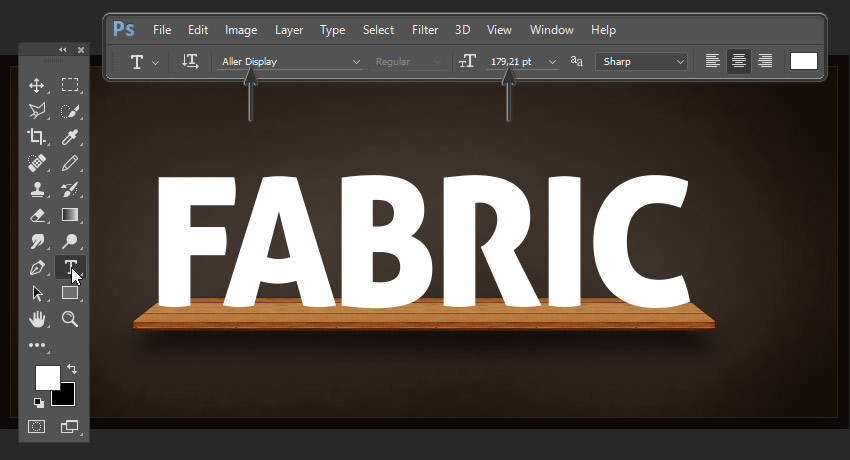Reset default foreground and background colors
850x460 pixels.
pyautogui.click(x=38, y=402)
